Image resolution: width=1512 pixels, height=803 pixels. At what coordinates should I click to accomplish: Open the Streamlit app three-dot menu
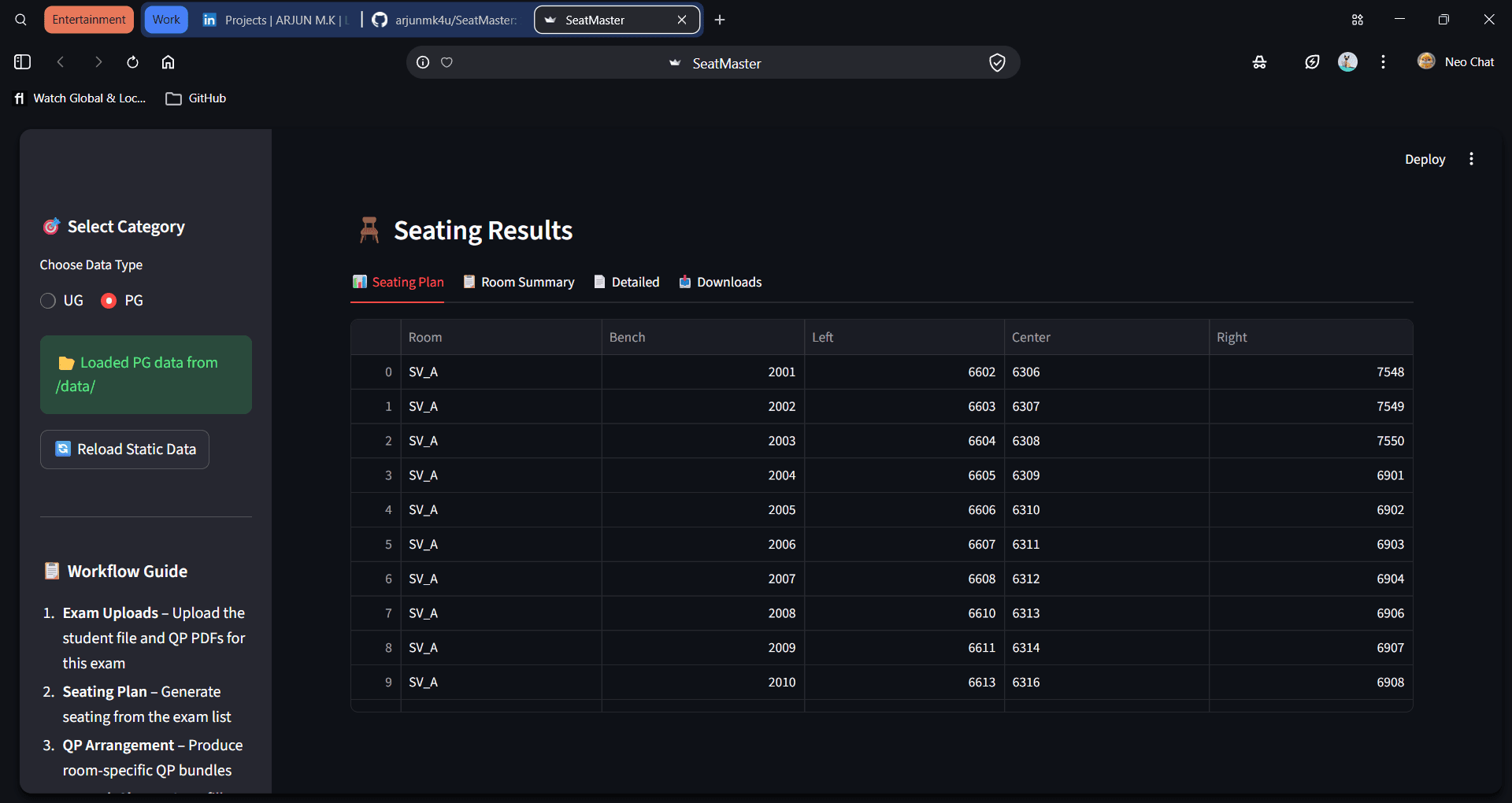[1471, 159]
